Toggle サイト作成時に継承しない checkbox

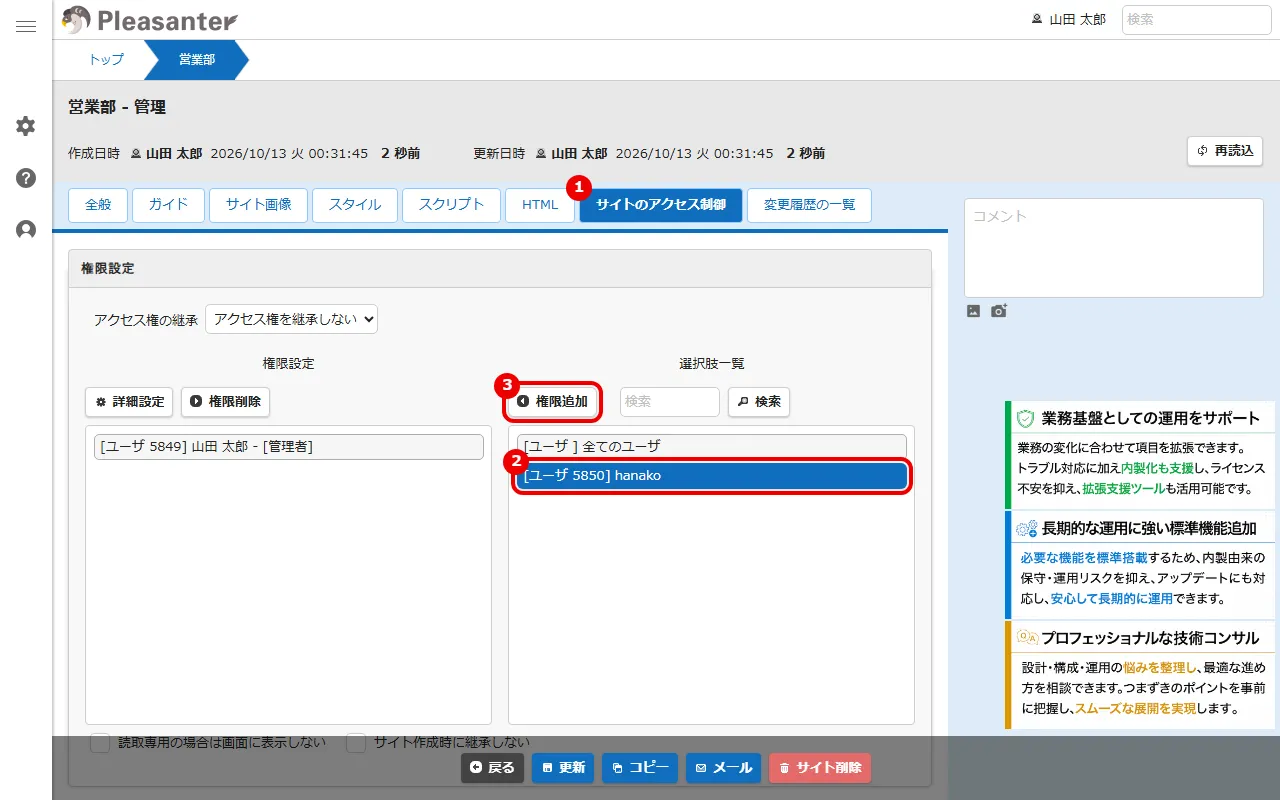pyautogui.click(x=356, y=743)
